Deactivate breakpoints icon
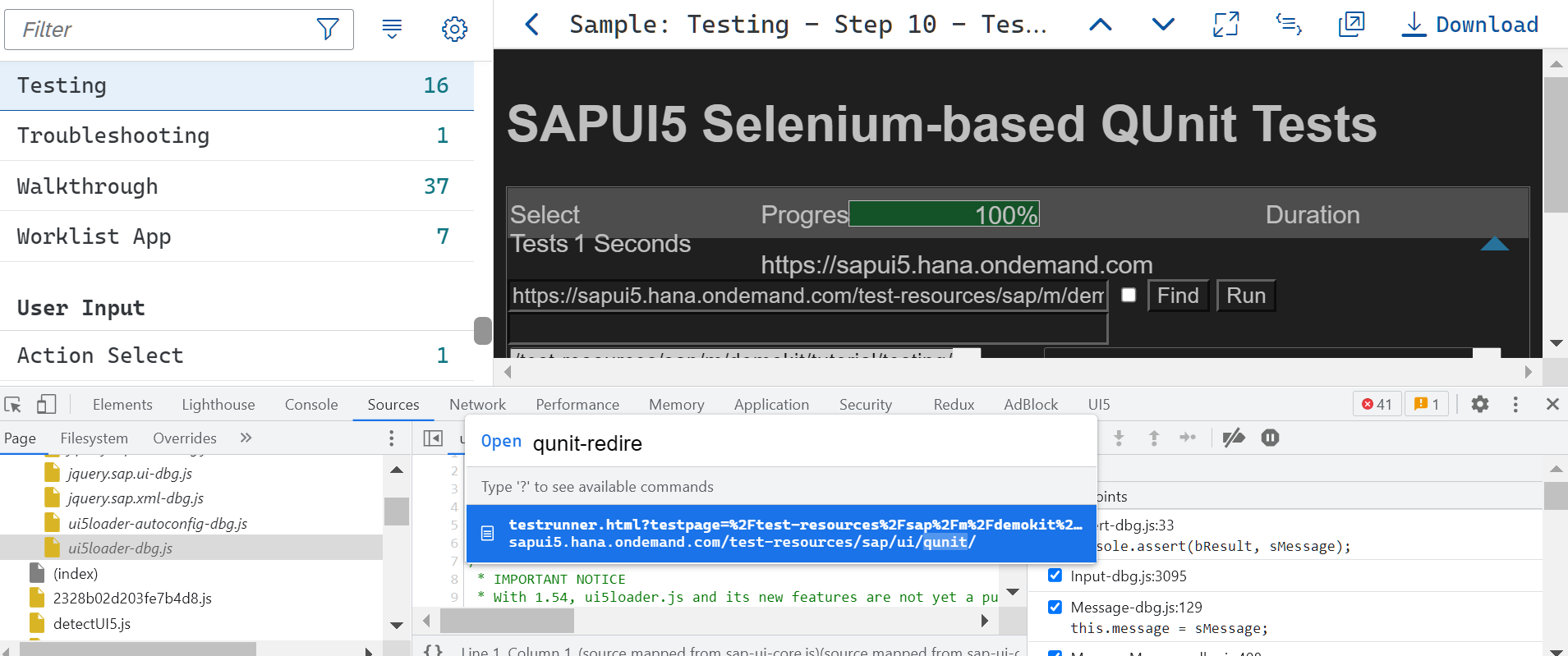 [1234, 438]
